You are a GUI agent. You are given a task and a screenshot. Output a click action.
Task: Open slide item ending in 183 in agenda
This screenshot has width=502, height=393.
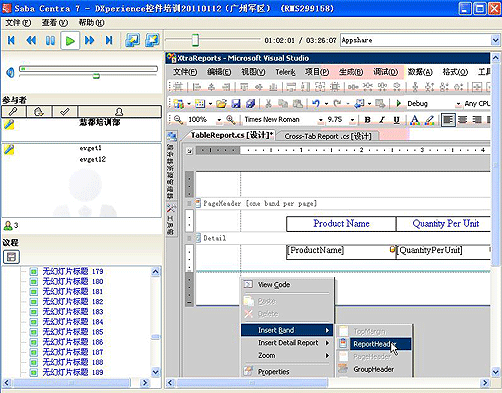pyautogui.click(x=73, y=312)
